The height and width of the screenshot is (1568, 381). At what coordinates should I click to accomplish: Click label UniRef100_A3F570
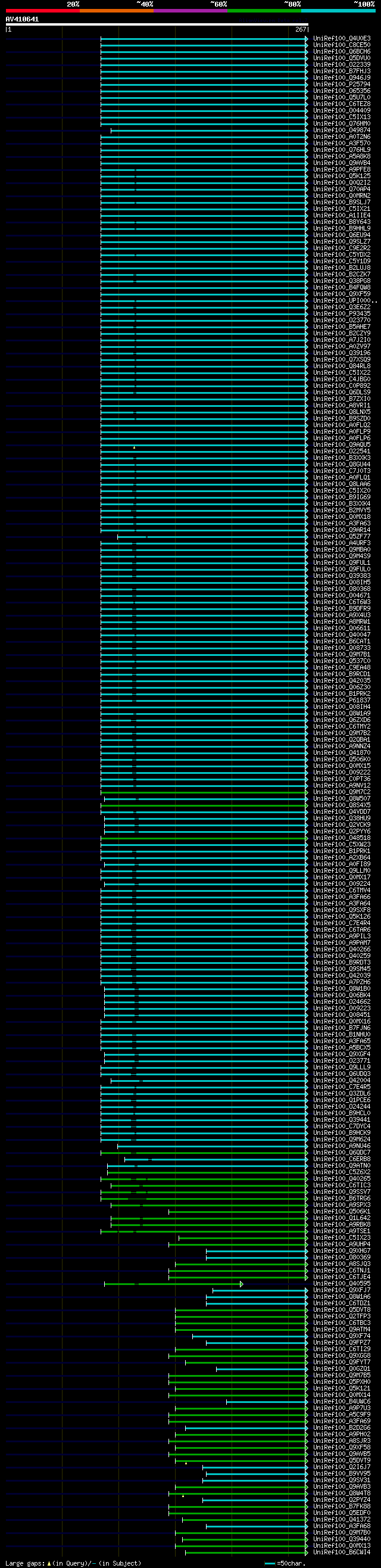pos(342,143)
